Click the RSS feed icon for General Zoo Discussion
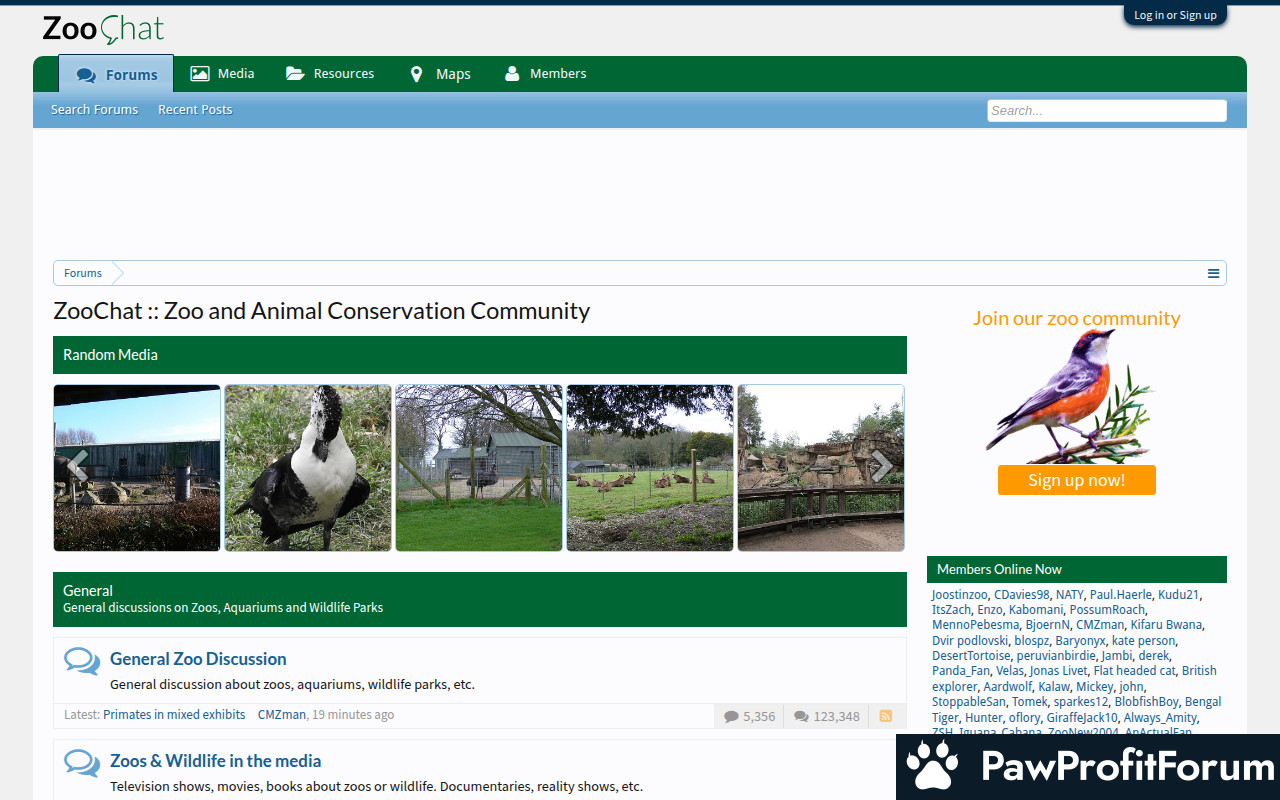This screenshot has width=1280, height=800. click(x=886, y=716)
